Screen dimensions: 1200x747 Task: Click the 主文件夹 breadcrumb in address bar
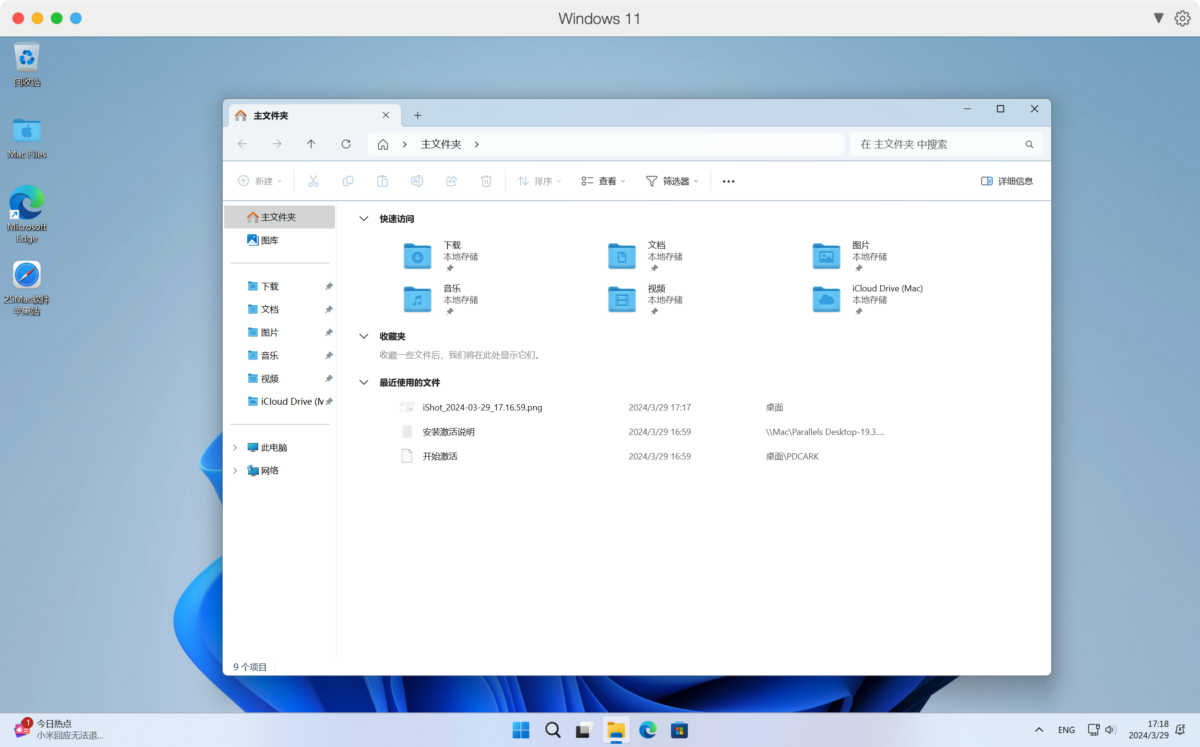point(441,144)
